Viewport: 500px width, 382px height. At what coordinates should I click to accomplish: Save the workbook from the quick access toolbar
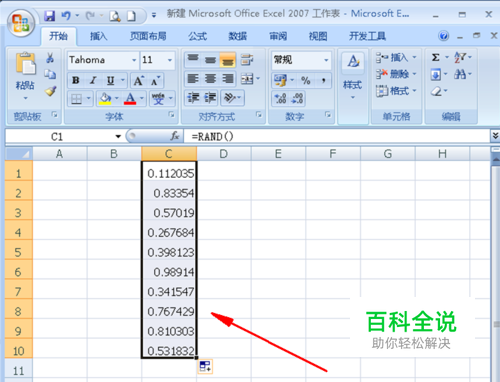pyautogui.click(x=50, y=15)
